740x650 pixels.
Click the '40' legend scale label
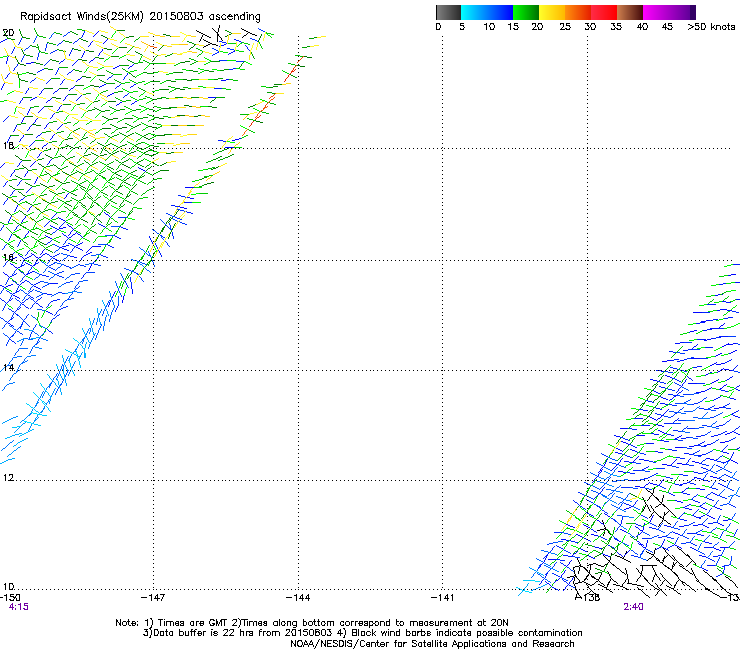tap(642, 27)
